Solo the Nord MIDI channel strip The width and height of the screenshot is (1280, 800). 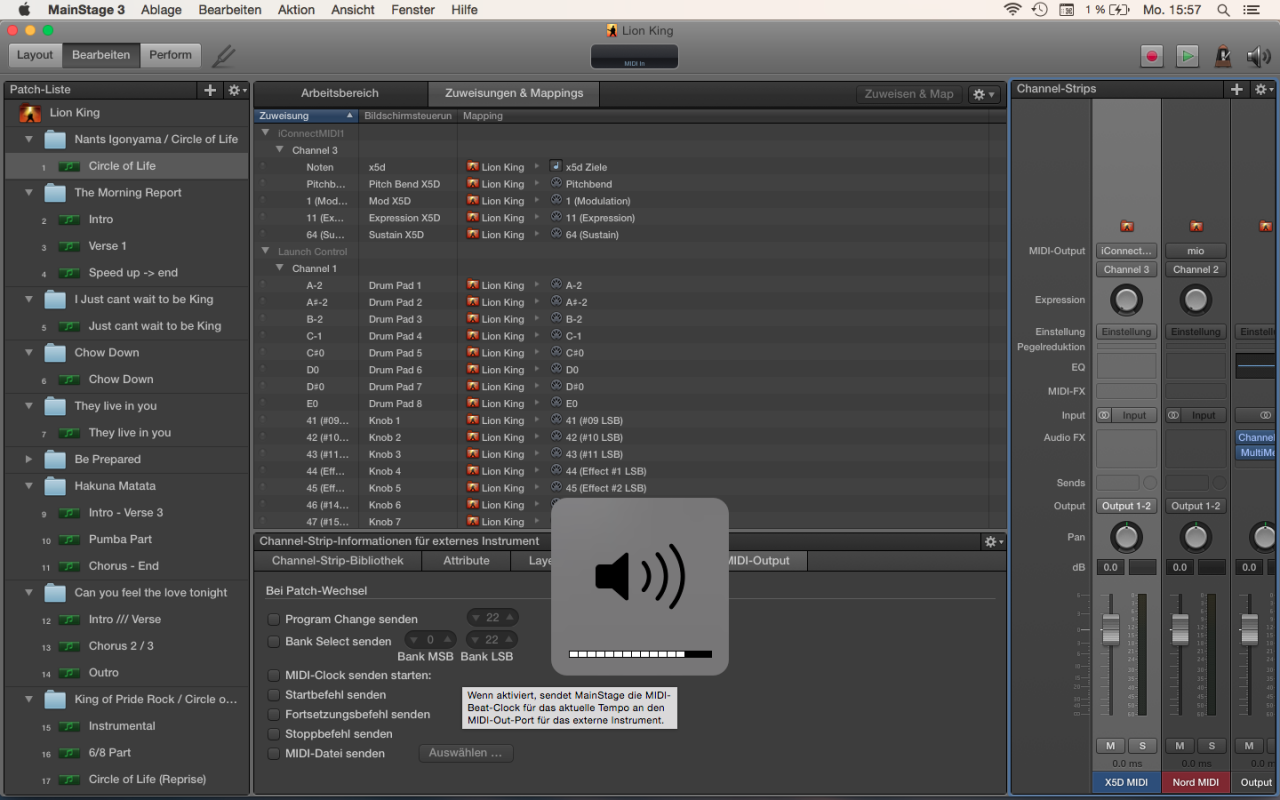pos(1211,746)
